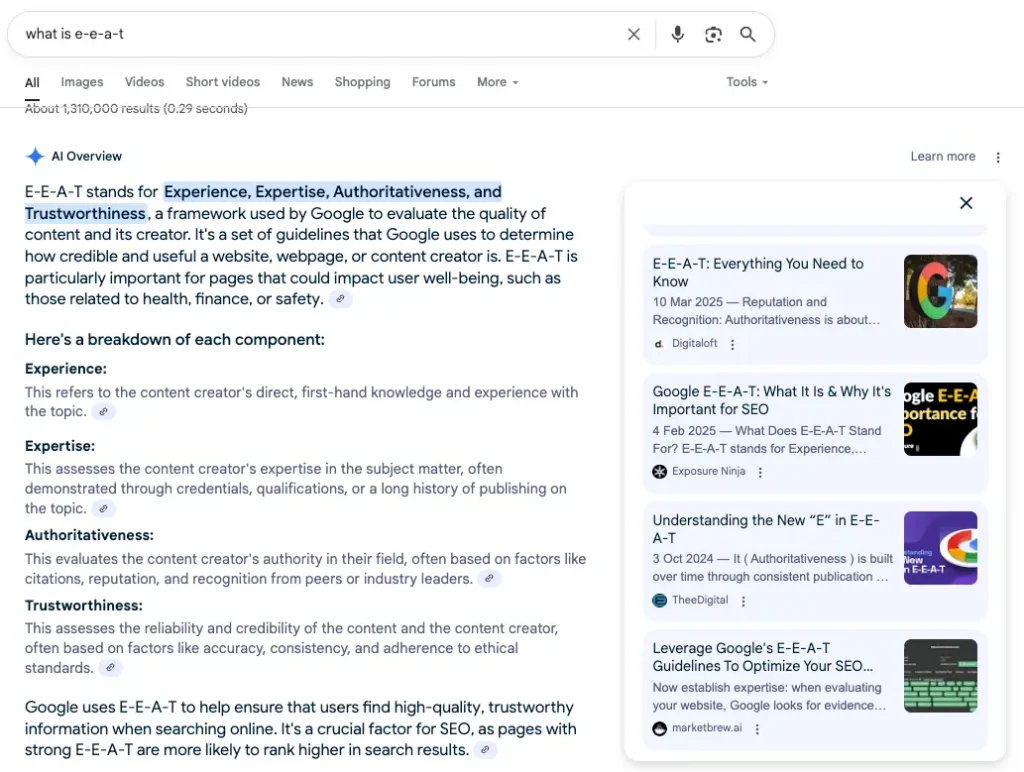Switch to the Images tab
The width and height of the screenshot is (1024, 772).
point(82,82)
